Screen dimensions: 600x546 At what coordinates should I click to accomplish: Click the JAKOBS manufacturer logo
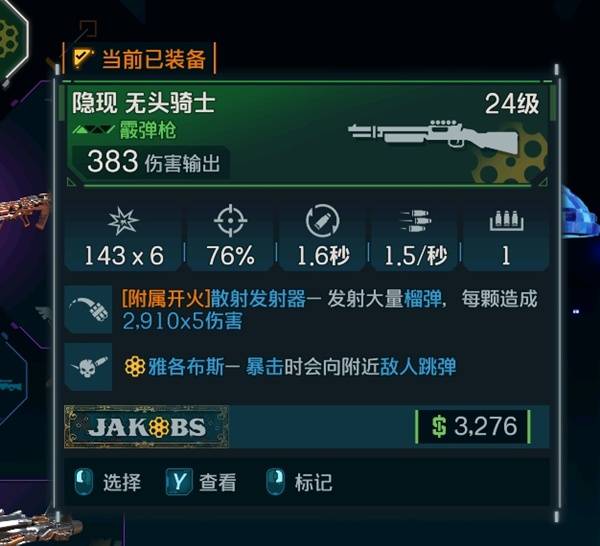[147, 427]
